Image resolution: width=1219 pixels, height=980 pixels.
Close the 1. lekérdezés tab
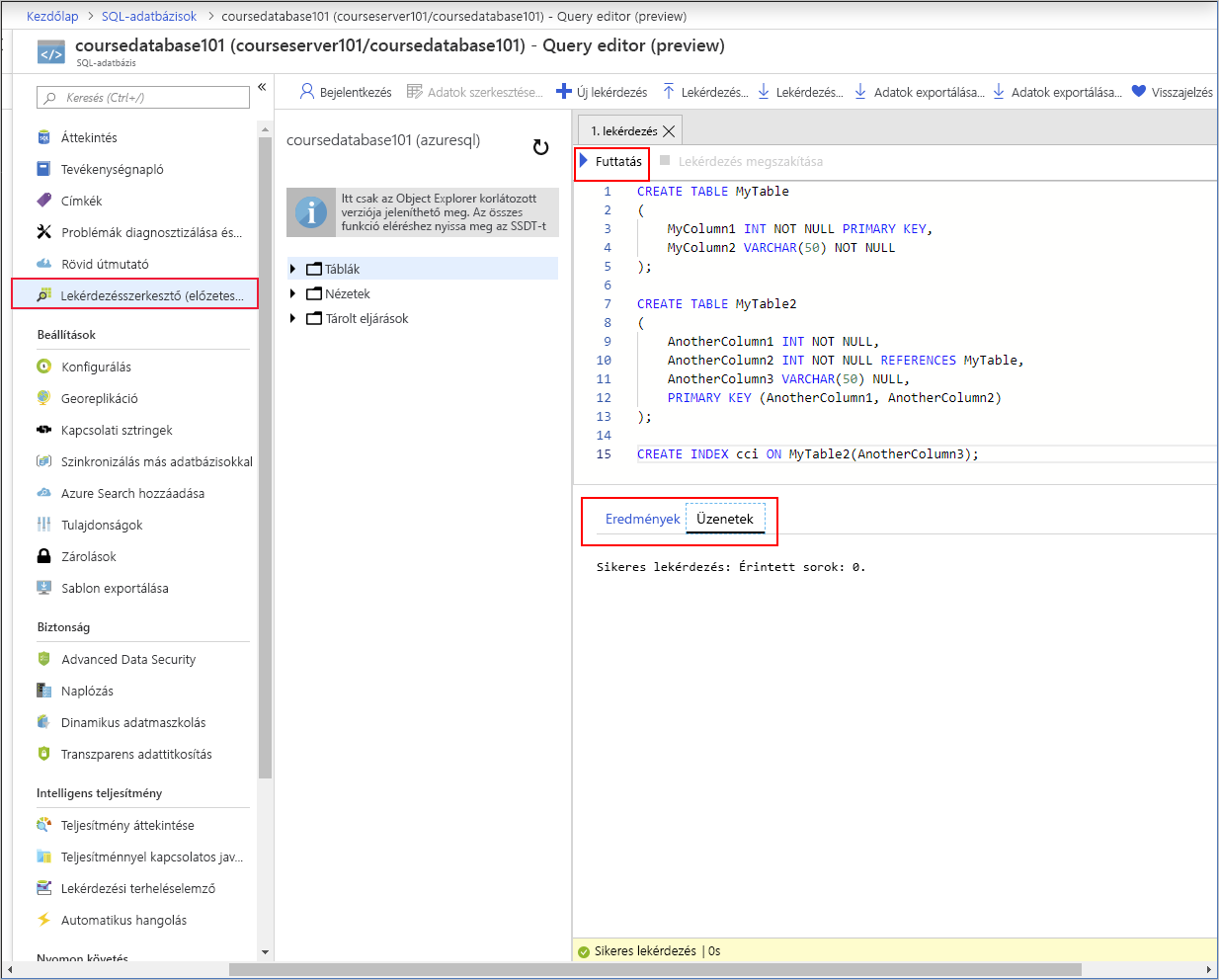coord(669,131)
